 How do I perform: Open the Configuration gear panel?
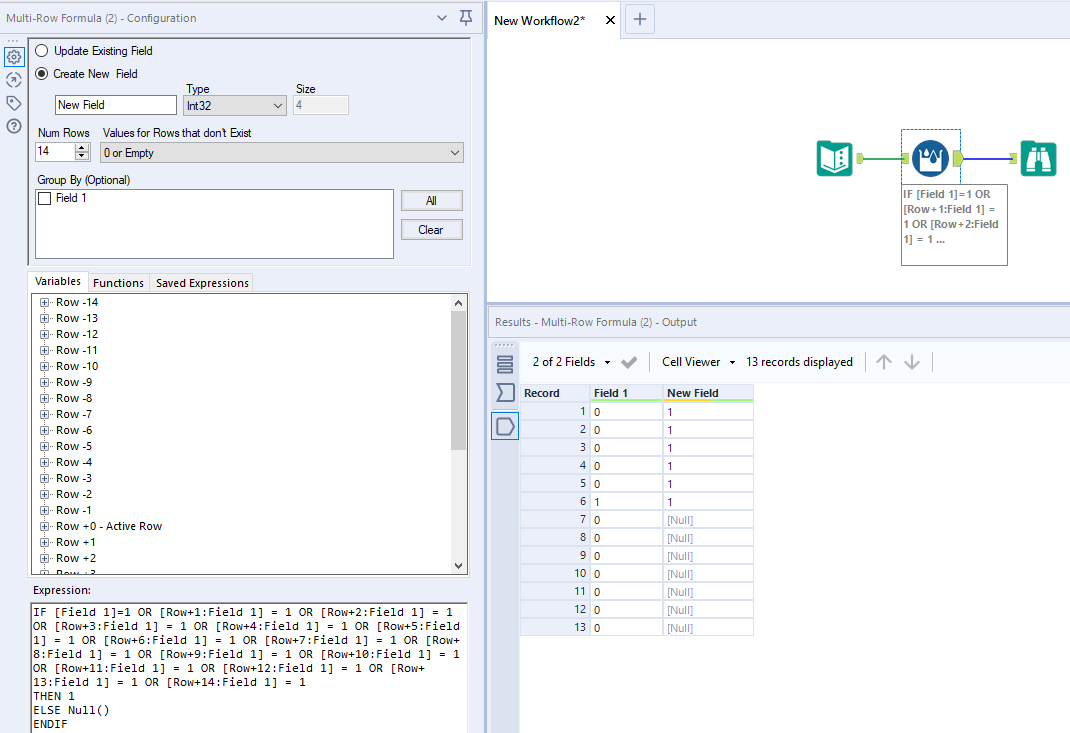(x=14, y=57)
